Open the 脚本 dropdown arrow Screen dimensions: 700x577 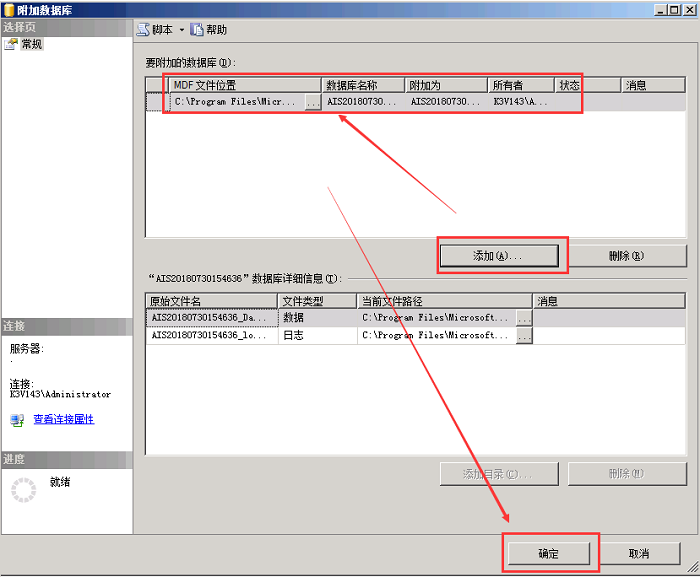point(181,30)
